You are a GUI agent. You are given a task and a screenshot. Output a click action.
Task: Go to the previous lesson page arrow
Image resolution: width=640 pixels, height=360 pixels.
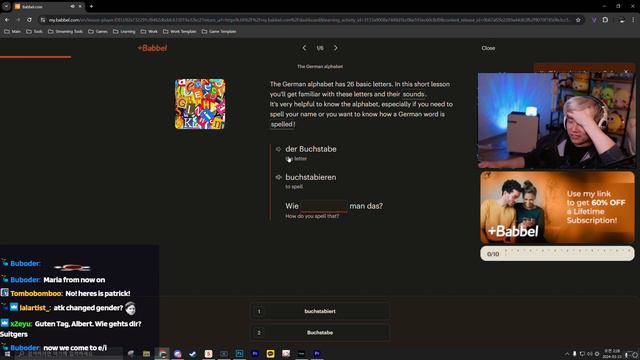point(304,48)
